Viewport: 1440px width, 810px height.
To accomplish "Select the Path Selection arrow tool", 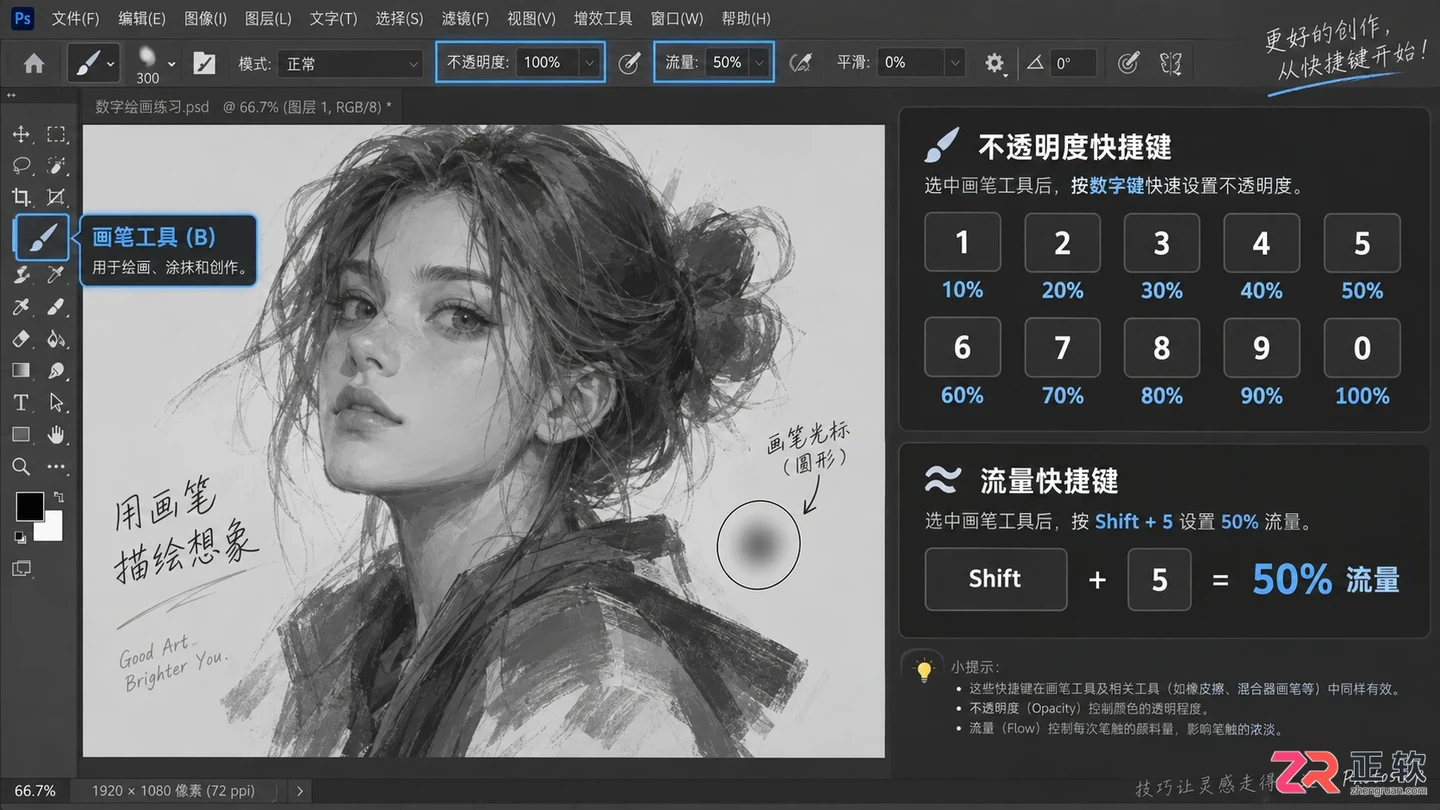I will pyautogui.click(x=56, y=403).
